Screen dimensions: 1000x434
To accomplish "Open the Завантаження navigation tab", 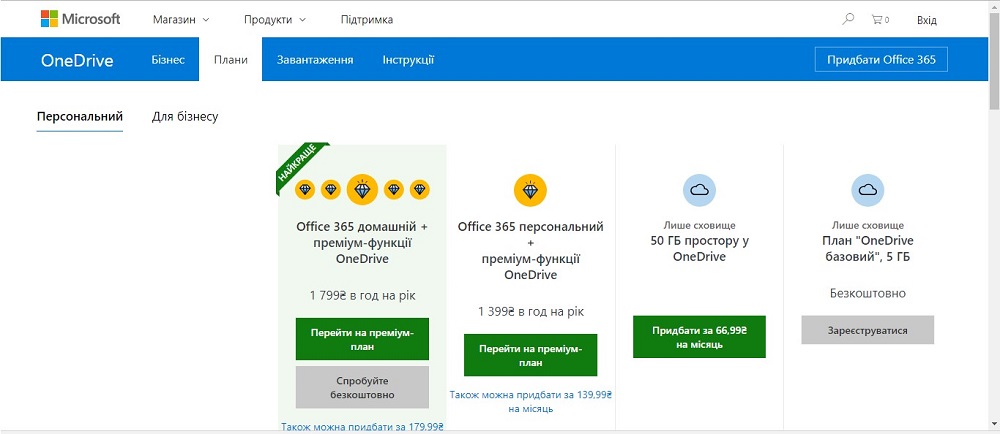I will coord(315,60).
